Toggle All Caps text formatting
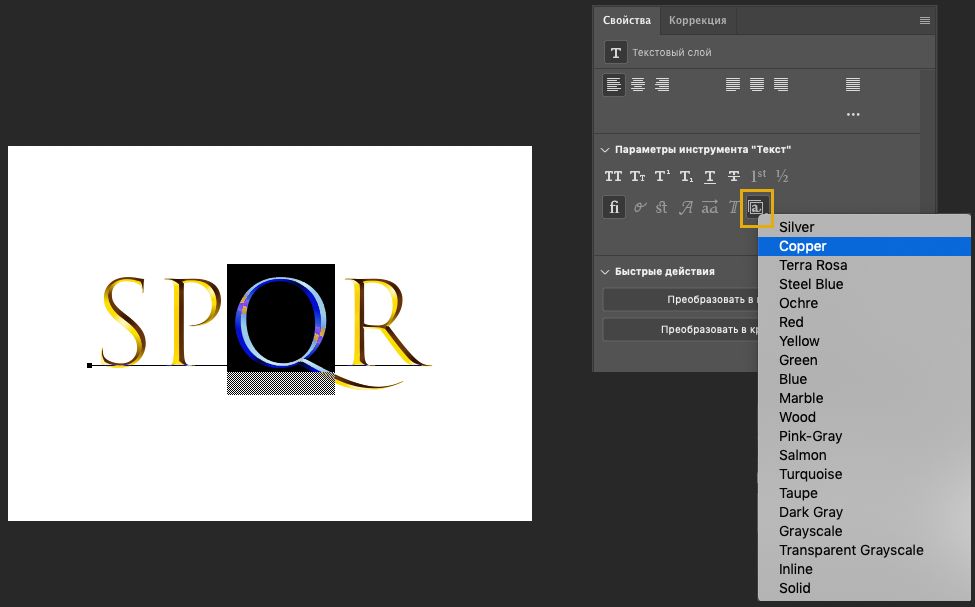Screen dimensions: 975x607 (x=613, y=177)
